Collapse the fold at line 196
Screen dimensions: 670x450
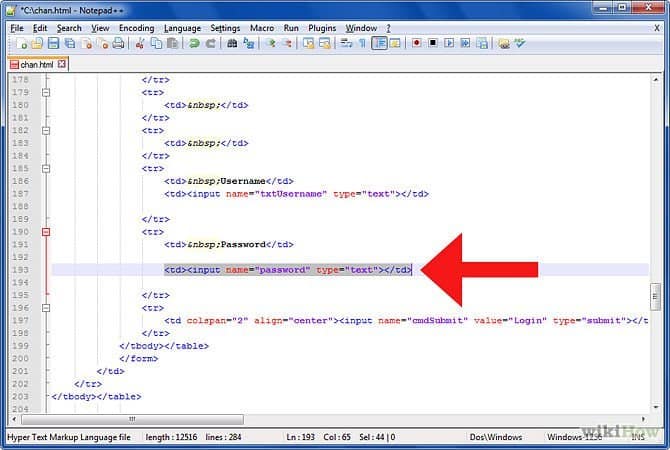(46, 308)
